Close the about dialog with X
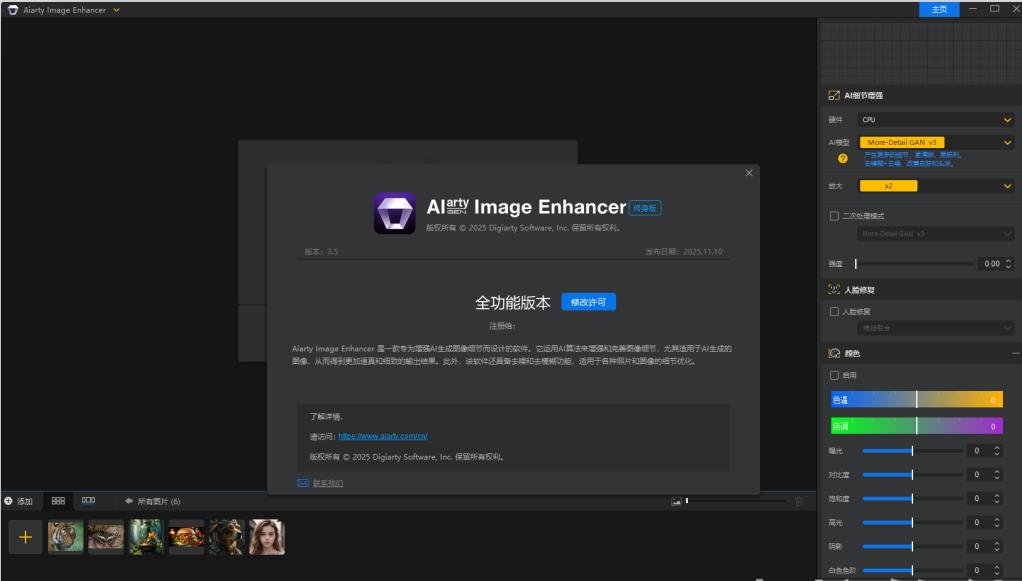 pos(749,173)
